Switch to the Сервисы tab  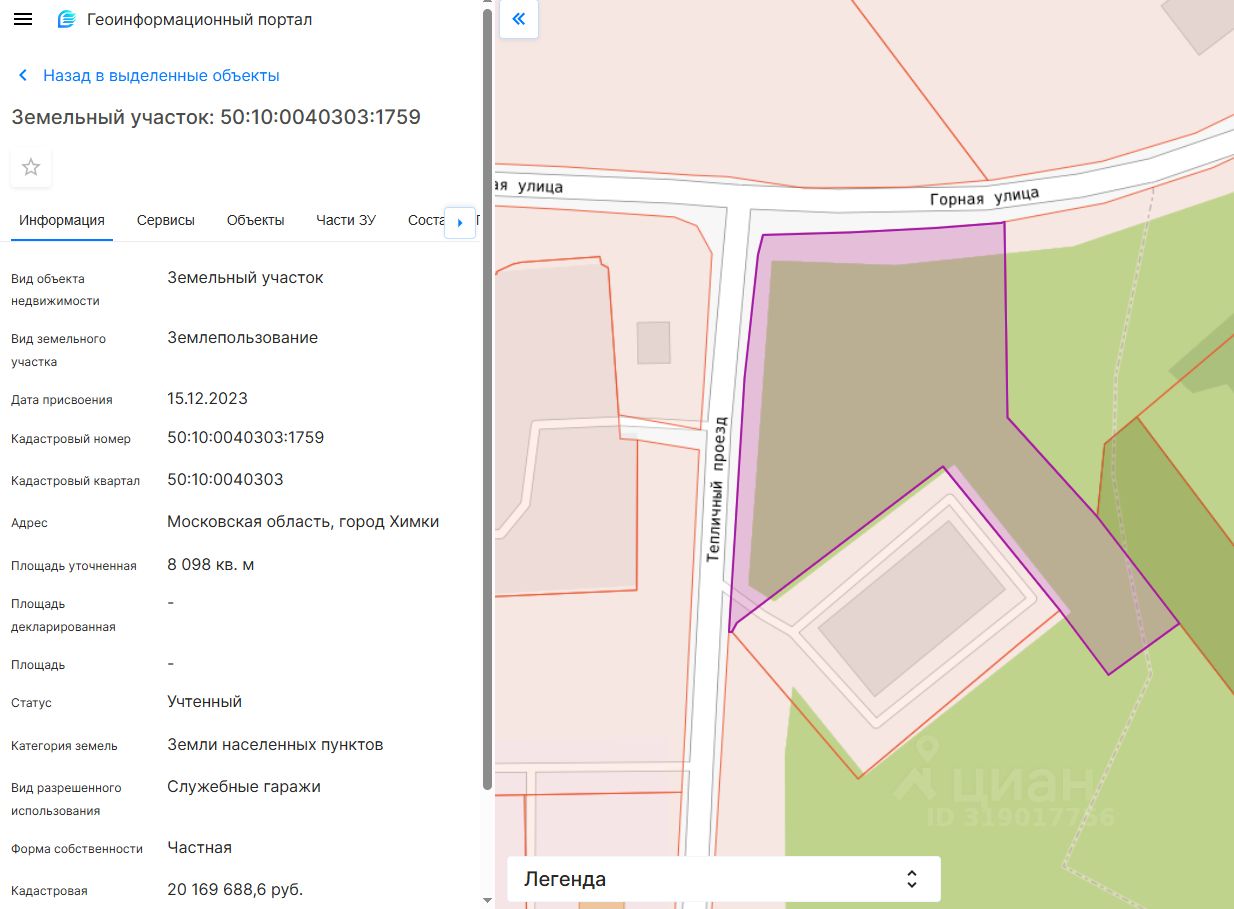tap(166, 220)
